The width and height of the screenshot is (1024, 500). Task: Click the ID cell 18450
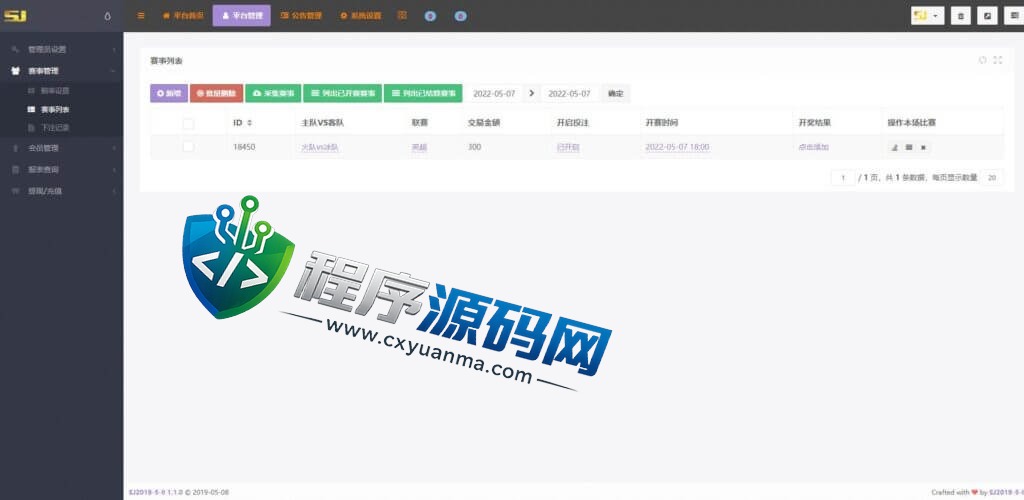(x=244, y=148)
